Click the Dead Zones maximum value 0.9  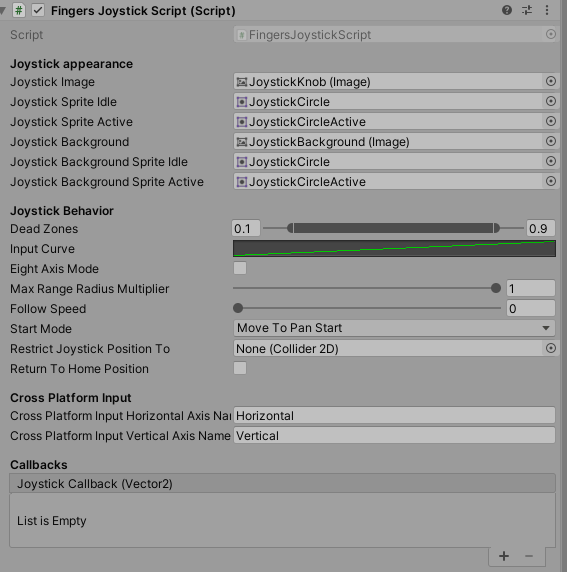541,228
